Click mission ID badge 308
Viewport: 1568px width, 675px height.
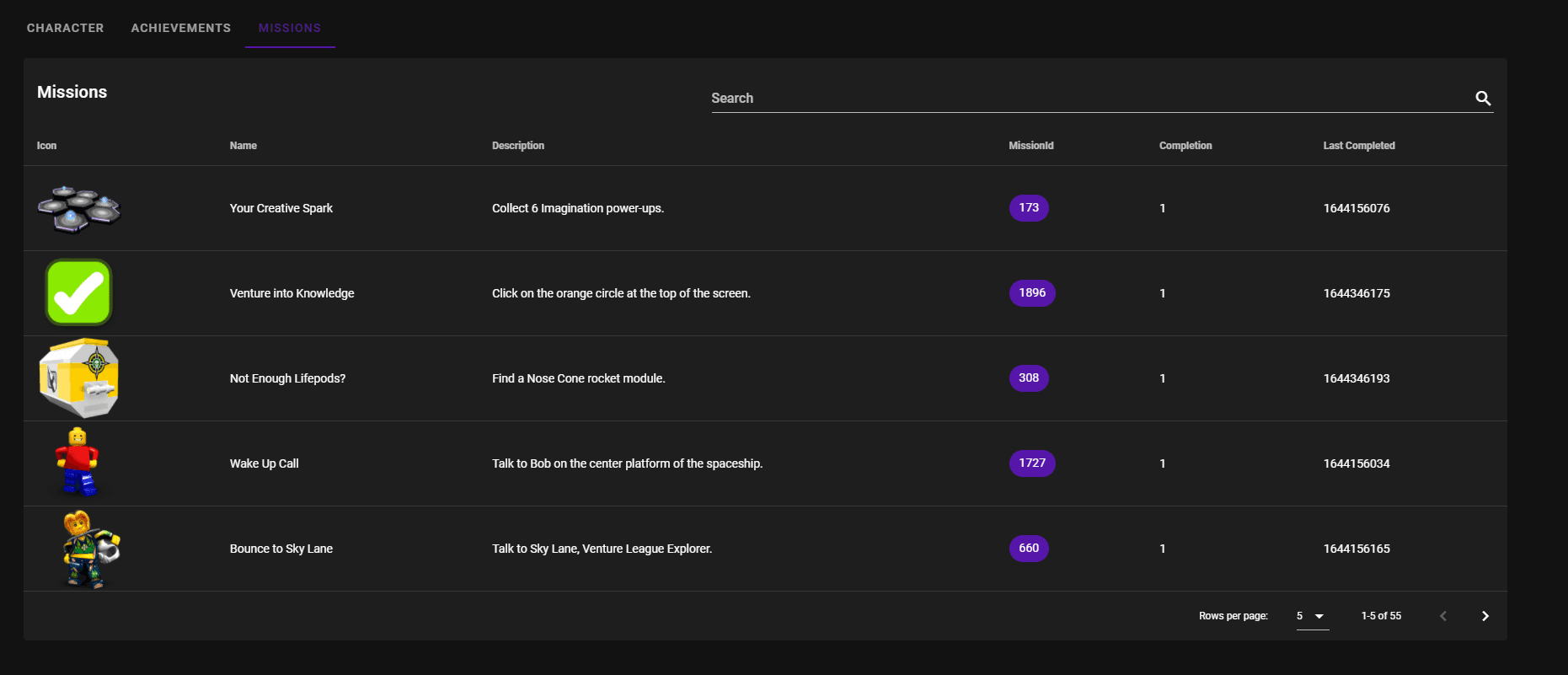click(1029, 378)
